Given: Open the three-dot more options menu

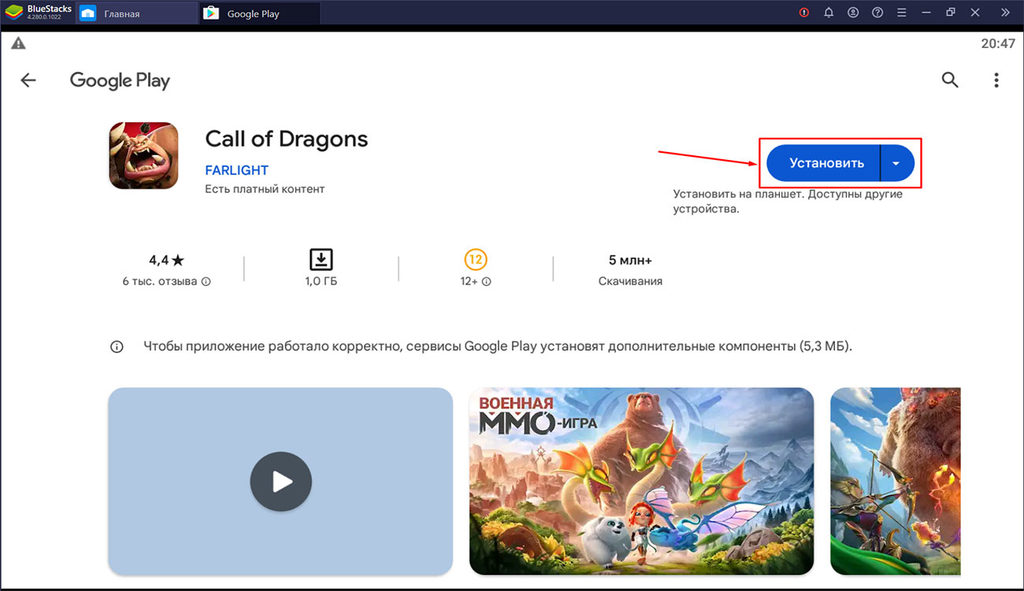Looking at the screenshot, I should click(x=996, y=80).
